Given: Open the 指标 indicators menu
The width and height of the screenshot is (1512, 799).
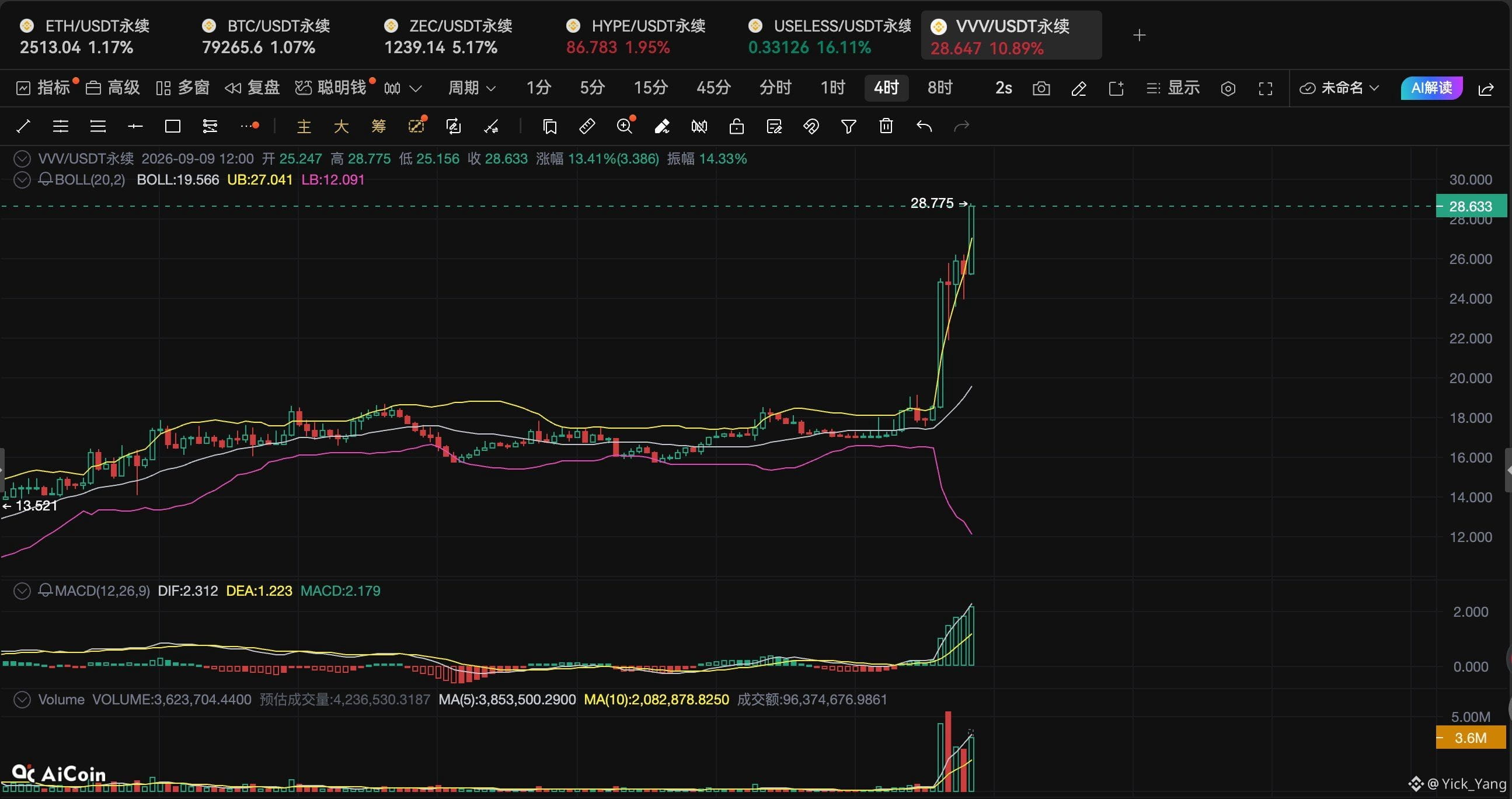Looking at the screenshot, I should [44, 88].
